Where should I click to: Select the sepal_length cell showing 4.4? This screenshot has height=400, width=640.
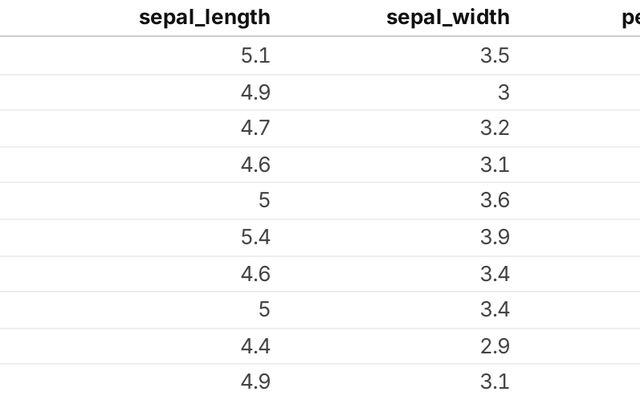pos(256,345)
